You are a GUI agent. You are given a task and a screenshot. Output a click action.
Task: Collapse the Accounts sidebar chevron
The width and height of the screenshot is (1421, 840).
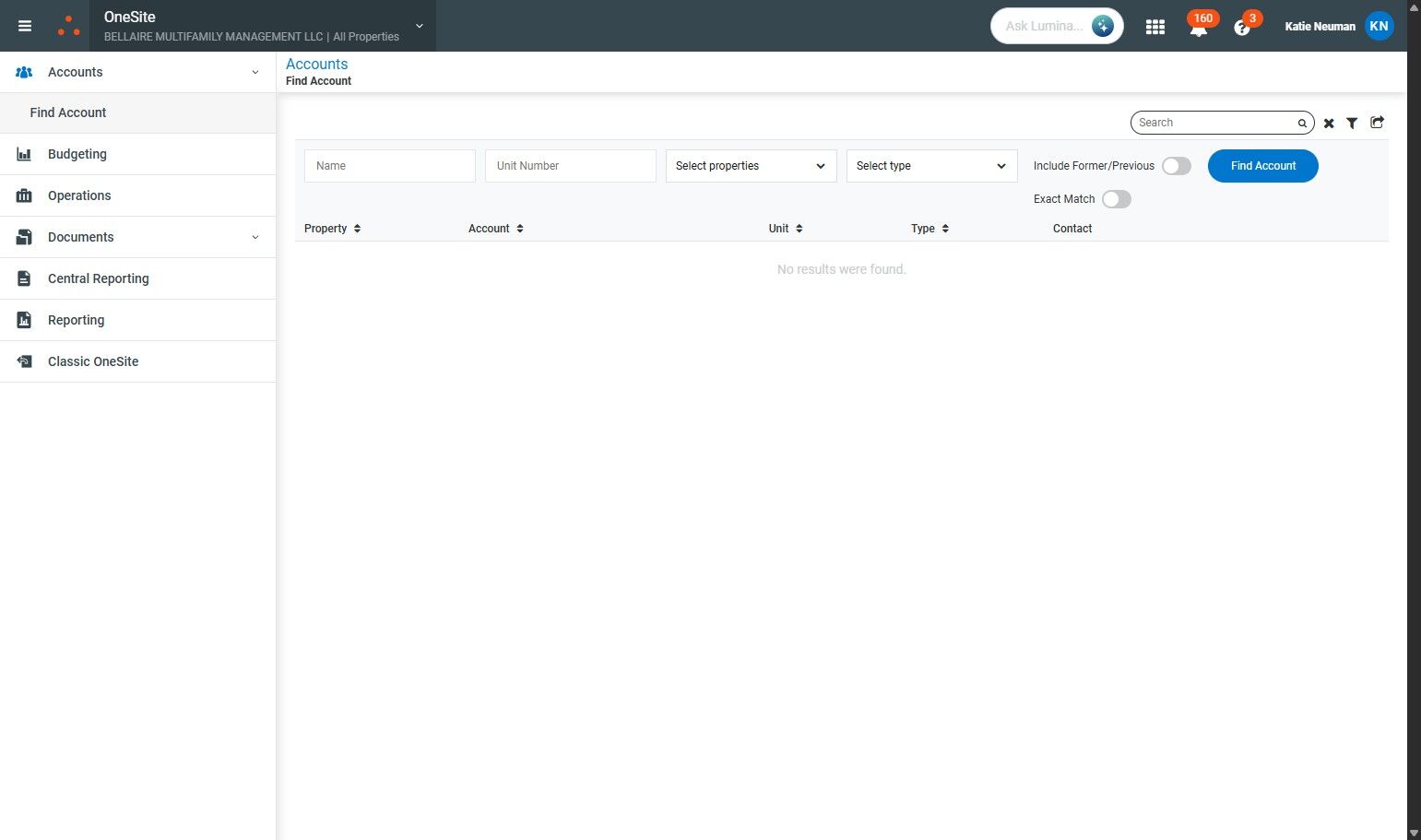255,72
